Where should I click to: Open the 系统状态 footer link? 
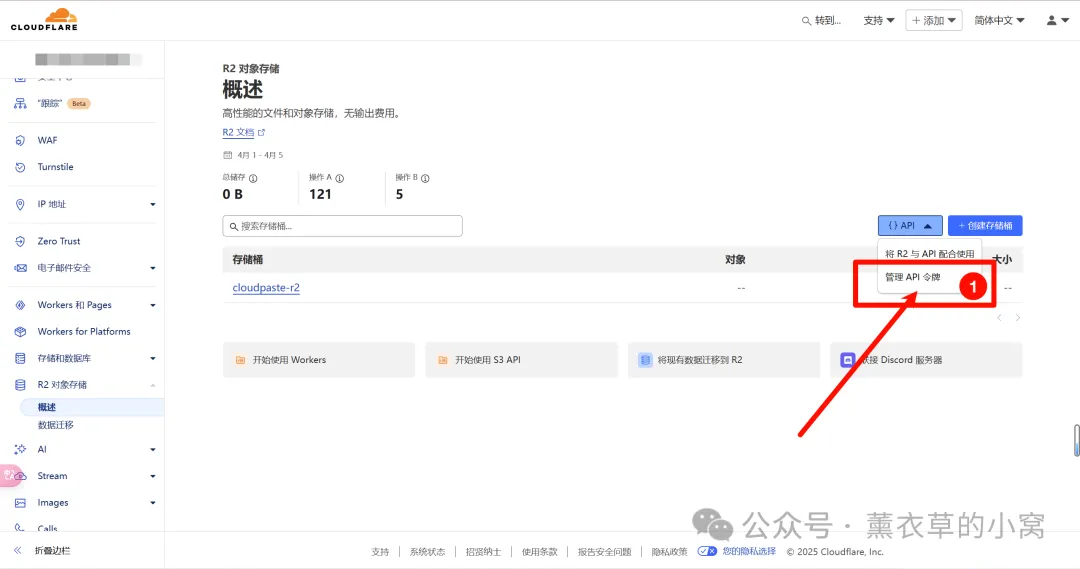click(x=427, y=552)
